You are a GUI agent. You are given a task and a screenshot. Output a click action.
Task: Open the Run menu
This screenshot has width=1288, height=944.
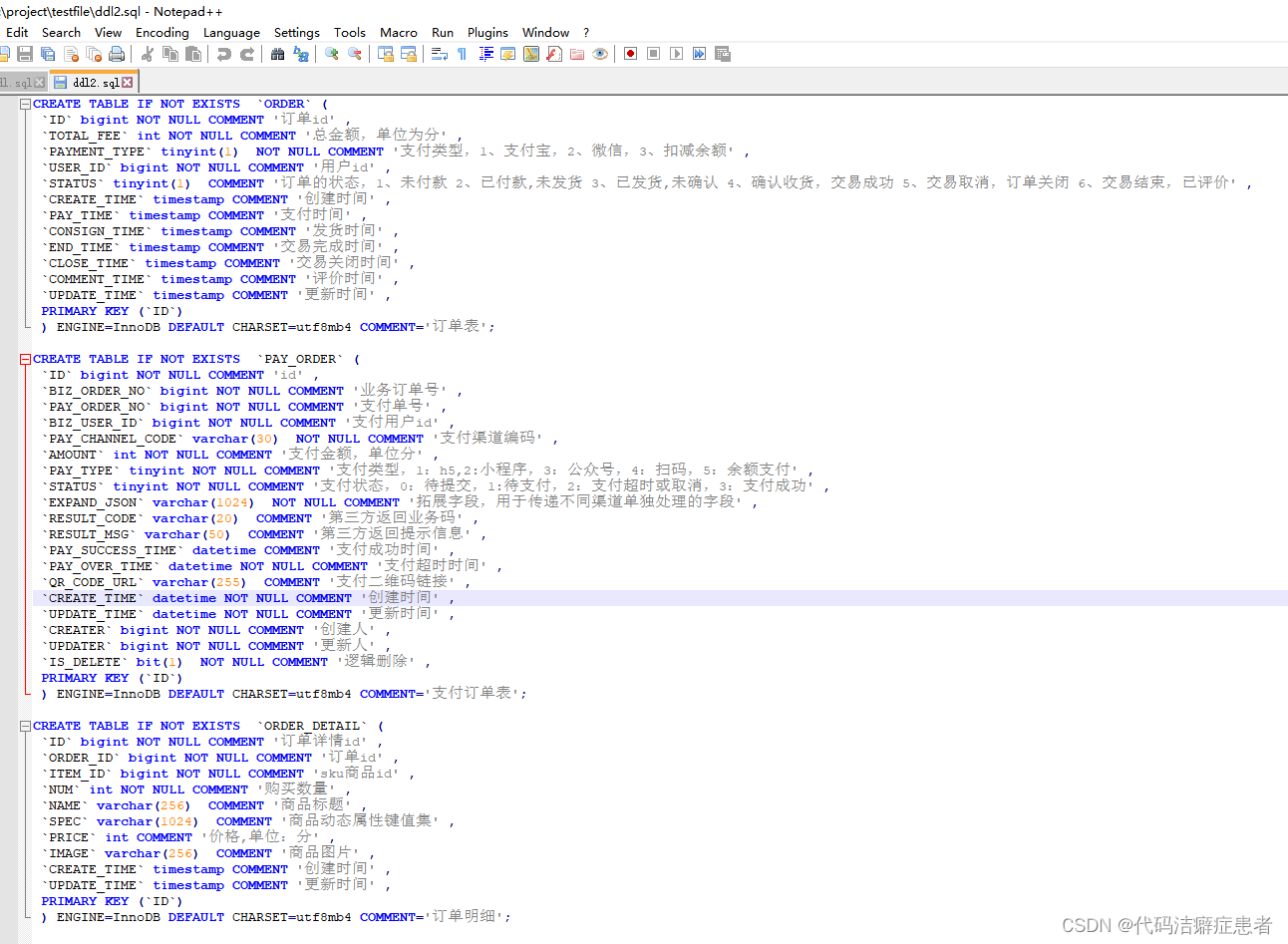click(x=443, y=32)
